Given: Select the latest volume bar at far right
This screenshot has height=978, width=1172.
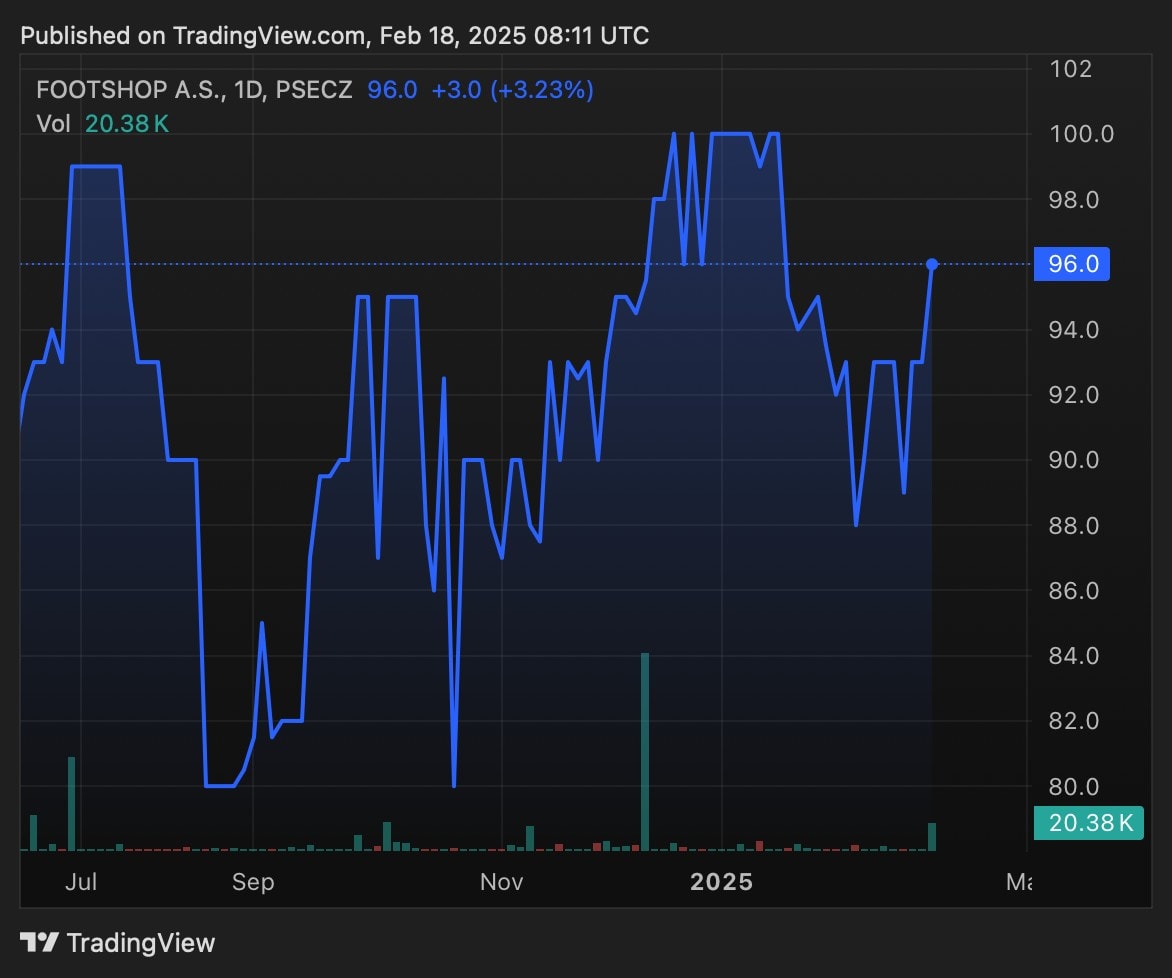Looking at the screenshot, I should 932,837.
